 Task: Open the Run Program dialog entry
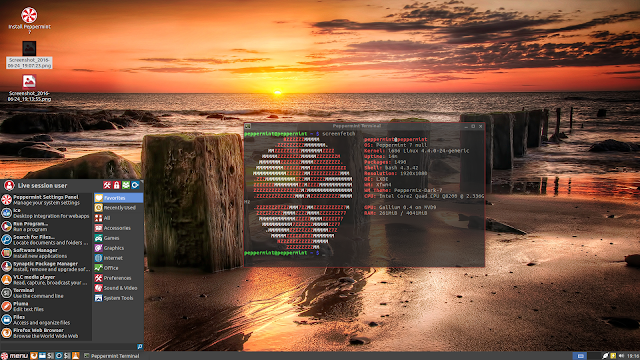pos(46,227)
